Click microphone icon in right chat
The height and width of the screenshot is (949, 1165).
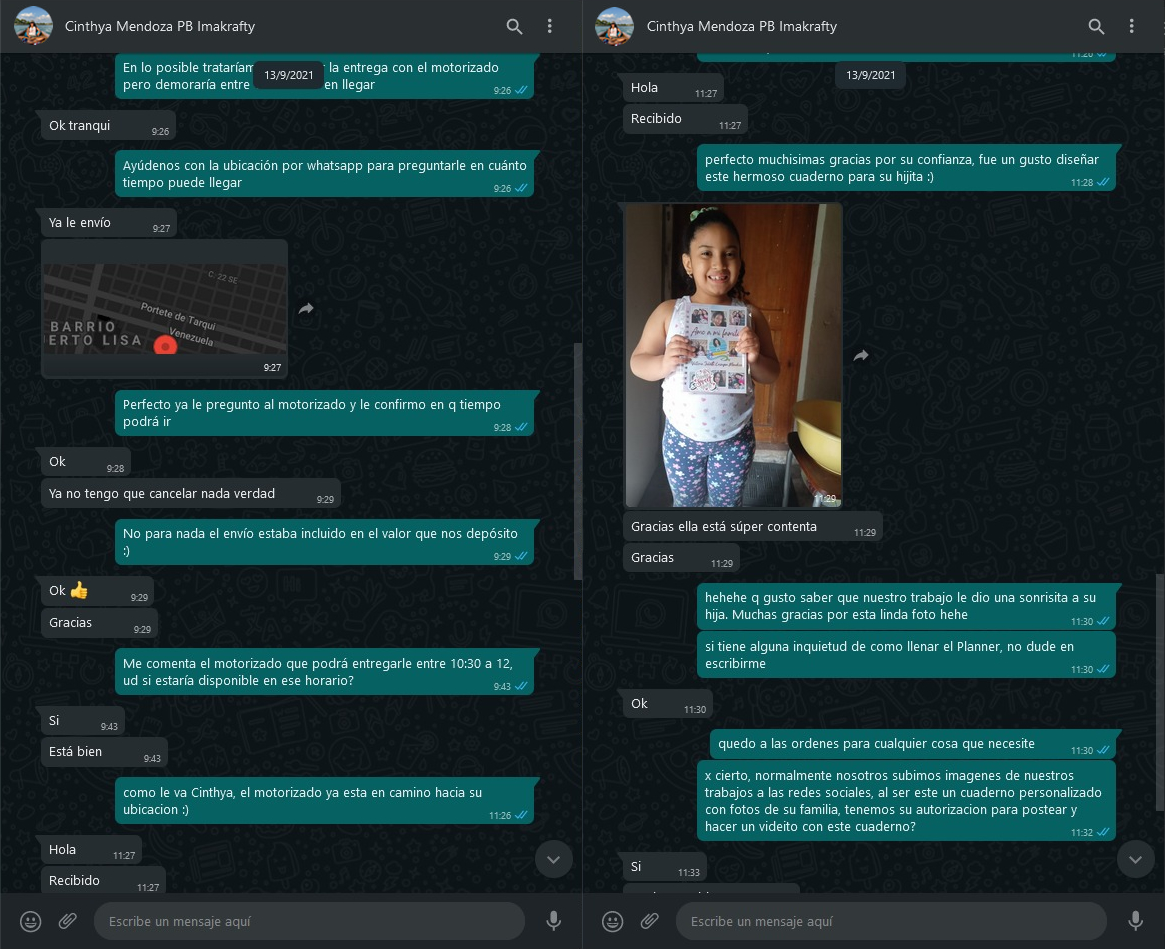point(1135,921)
